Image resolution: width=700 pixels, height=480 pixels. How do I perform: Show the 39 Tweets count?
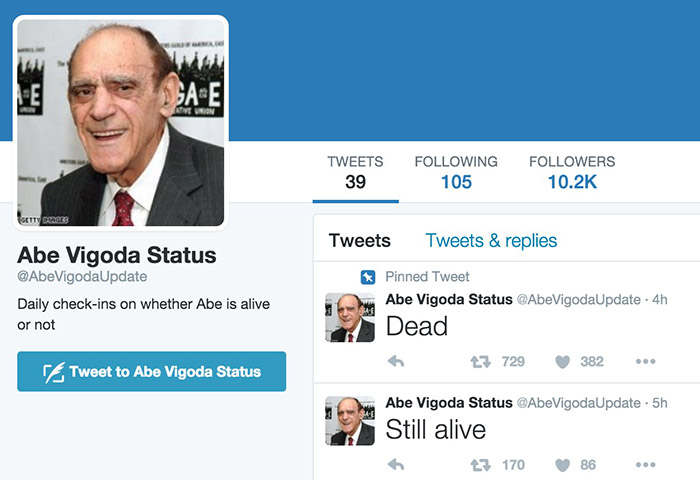coord(355,172)
